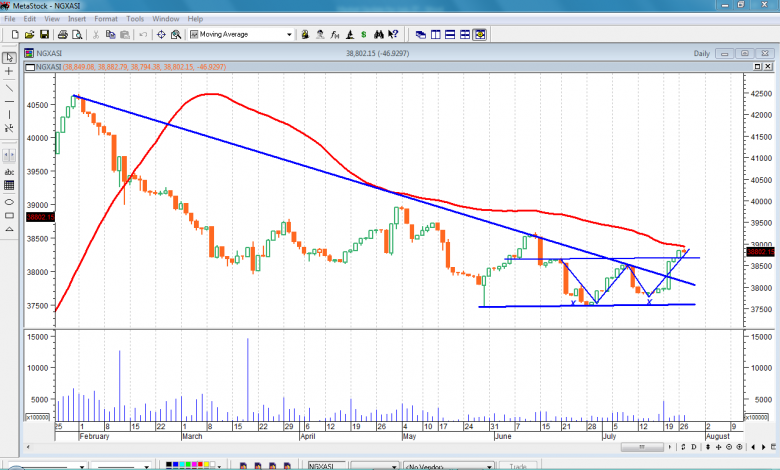
Task: Open the Moving Average indicator dropdown
Action: click(289, 34)
